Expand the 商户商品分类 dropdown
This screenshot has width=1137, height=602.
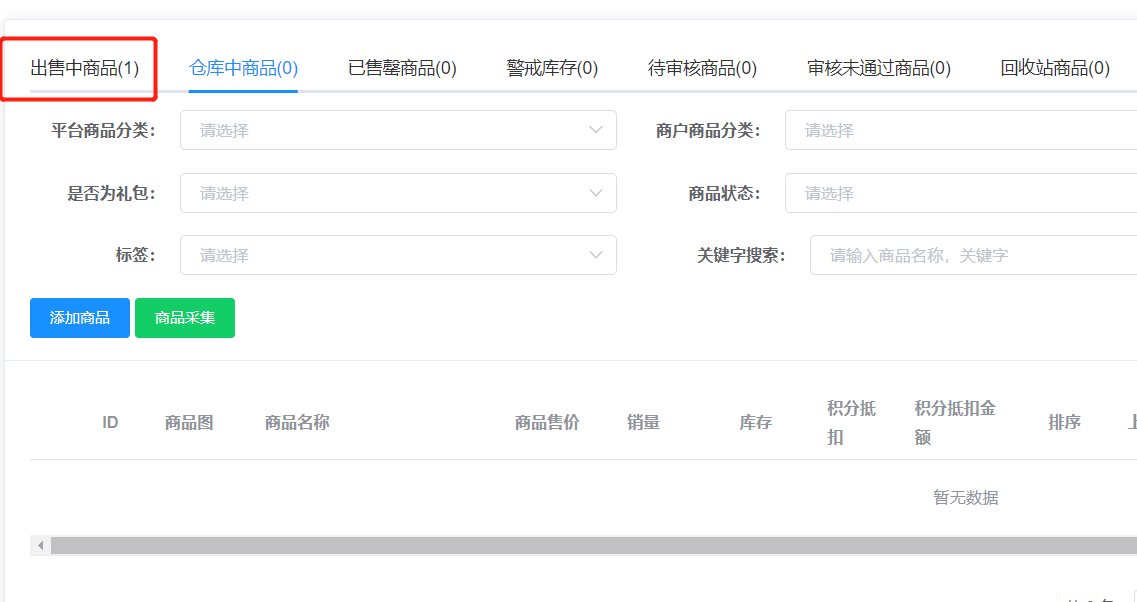coord(960,130)
